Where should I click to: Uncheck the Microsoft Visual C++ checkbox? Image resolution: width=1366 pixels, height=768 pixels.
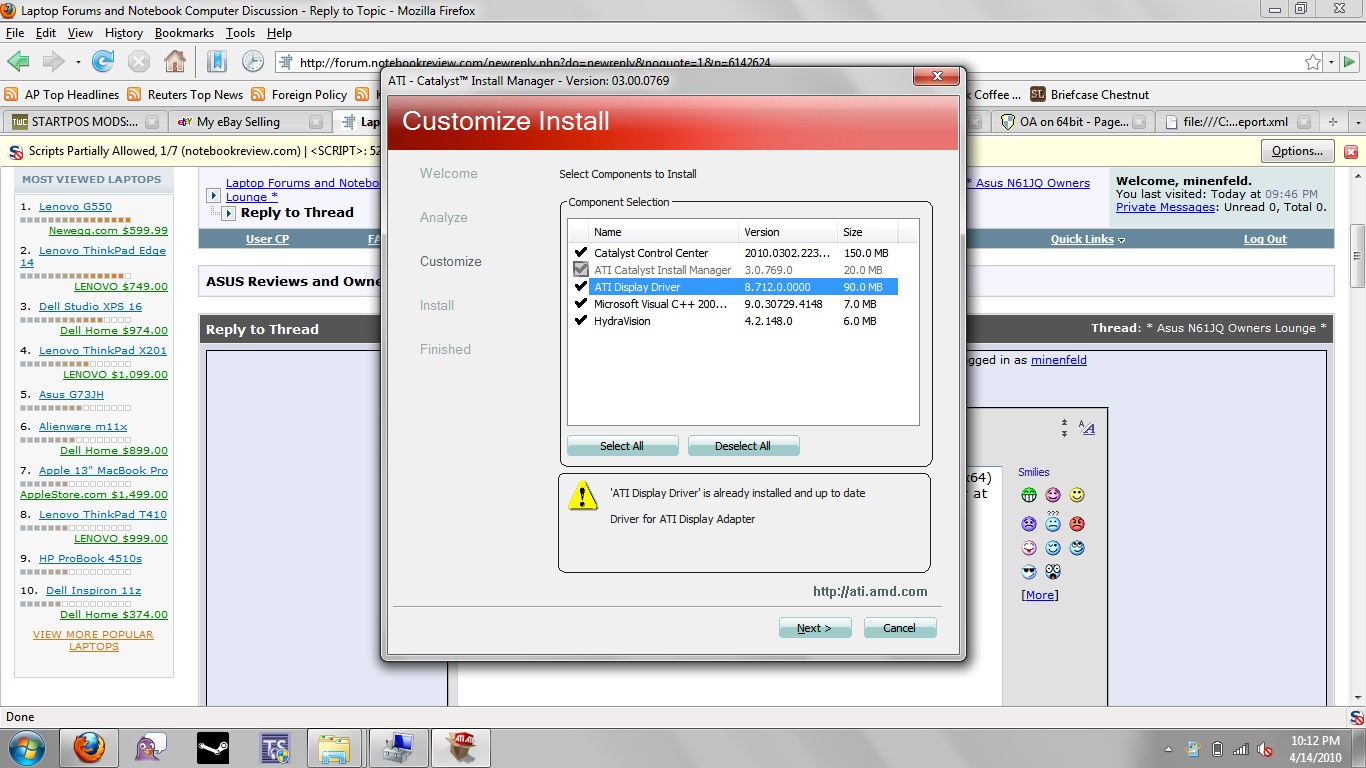tap(580, 304)
